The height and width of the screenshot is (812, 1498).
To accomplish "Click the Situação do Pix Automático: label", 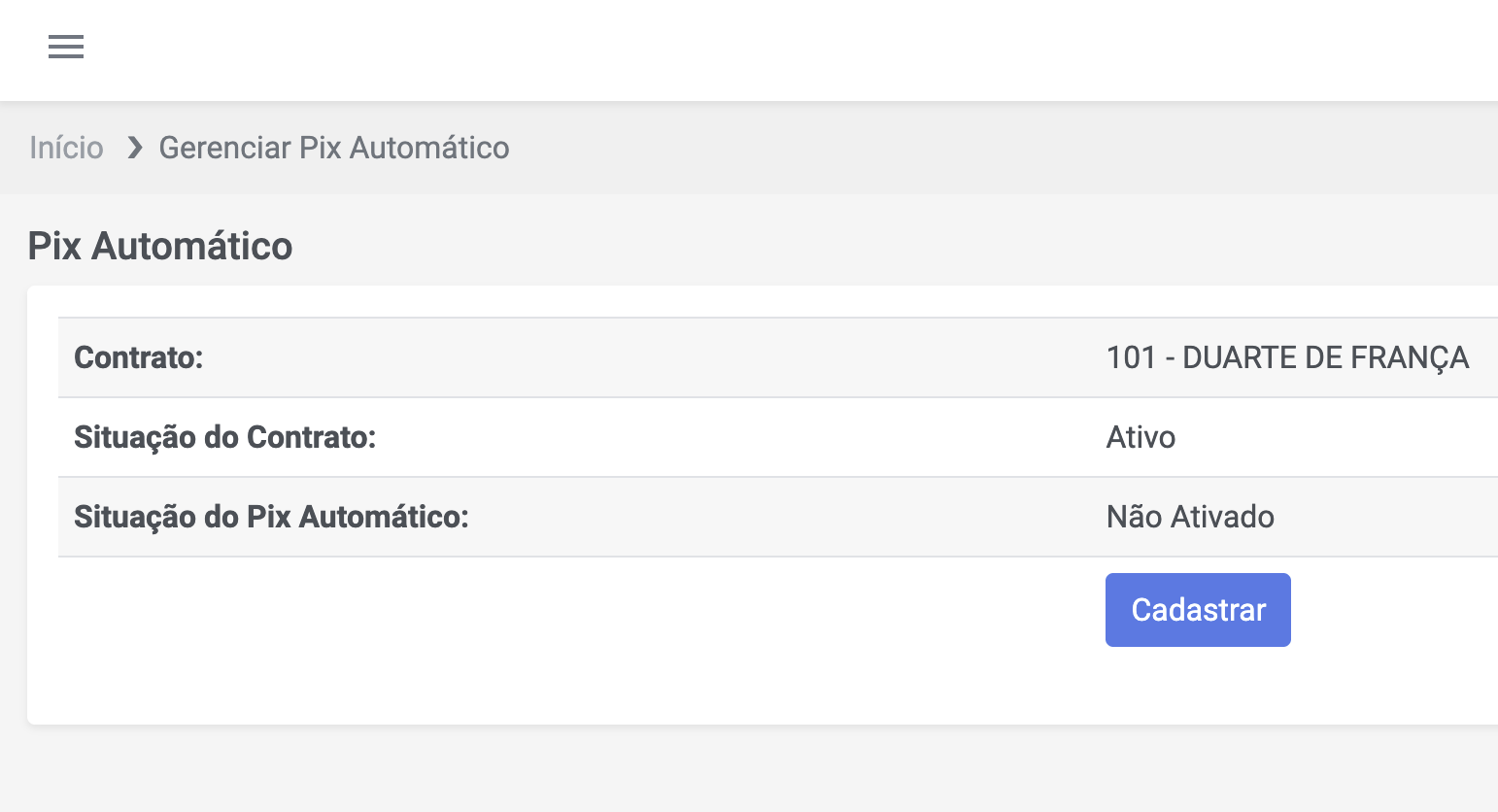I will pyautogui.click(x=271, y=517).
